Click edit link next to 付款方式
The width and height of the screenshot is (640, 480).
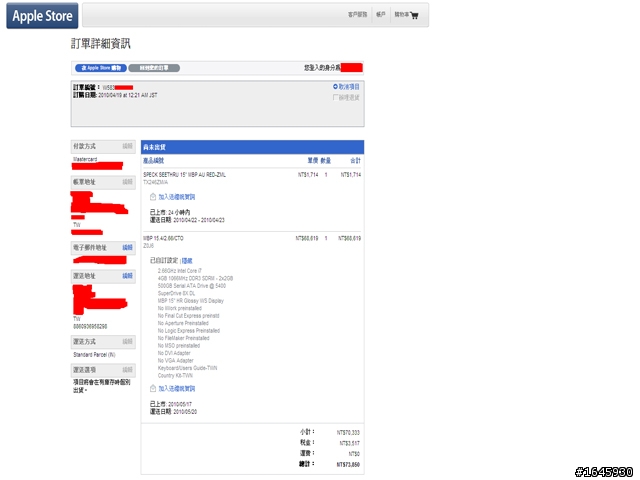pyautogui.click(x=127, y=146)
